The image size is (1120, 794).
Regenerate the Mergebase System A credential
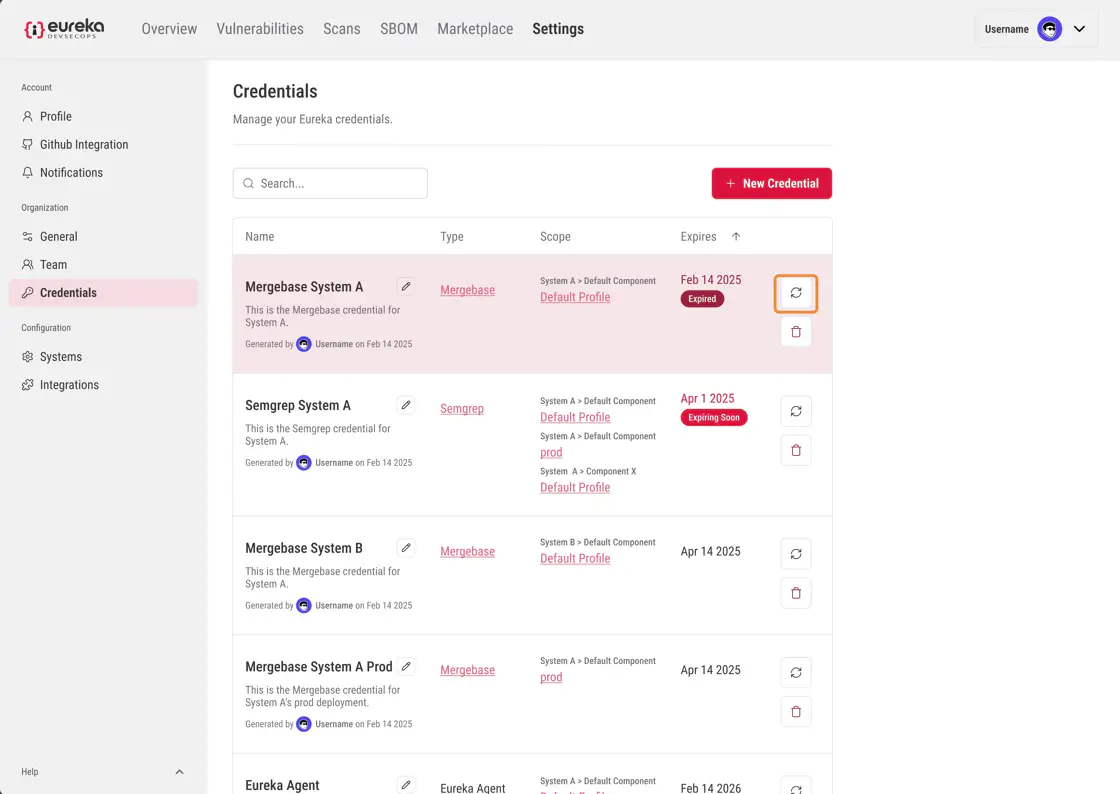[796, 293]
